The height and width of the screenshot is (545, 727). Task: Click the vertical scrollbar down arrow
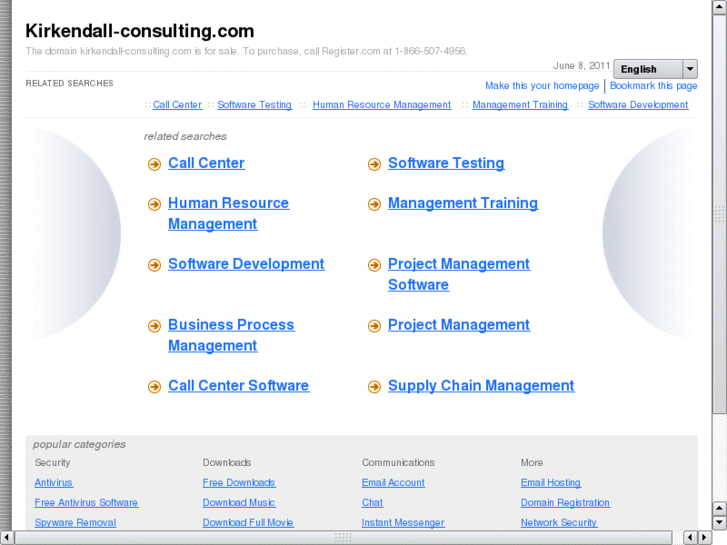point(719,522)
